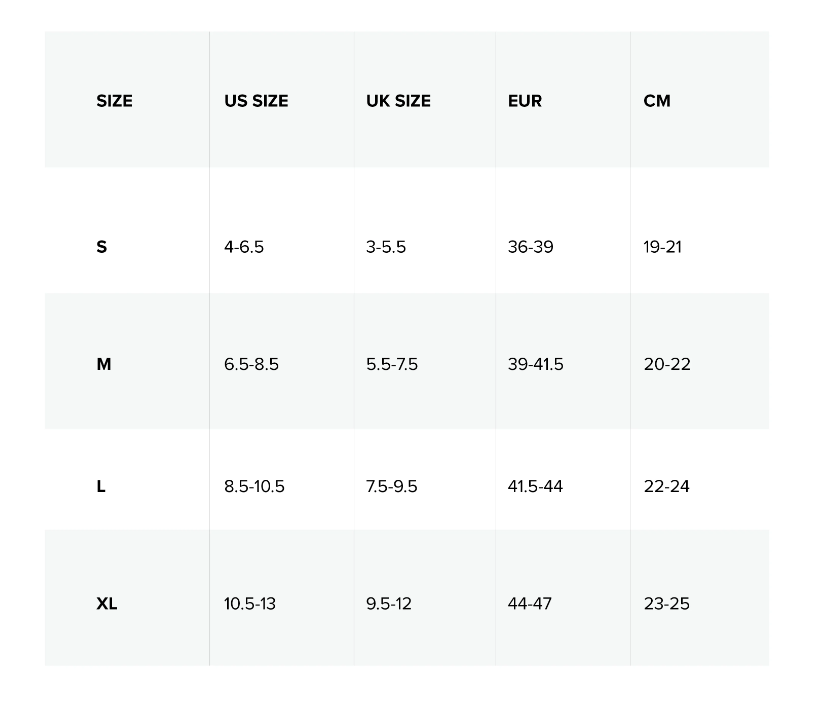Click the XL size row label
824x707 pixels.
click(x=107, y=604)
